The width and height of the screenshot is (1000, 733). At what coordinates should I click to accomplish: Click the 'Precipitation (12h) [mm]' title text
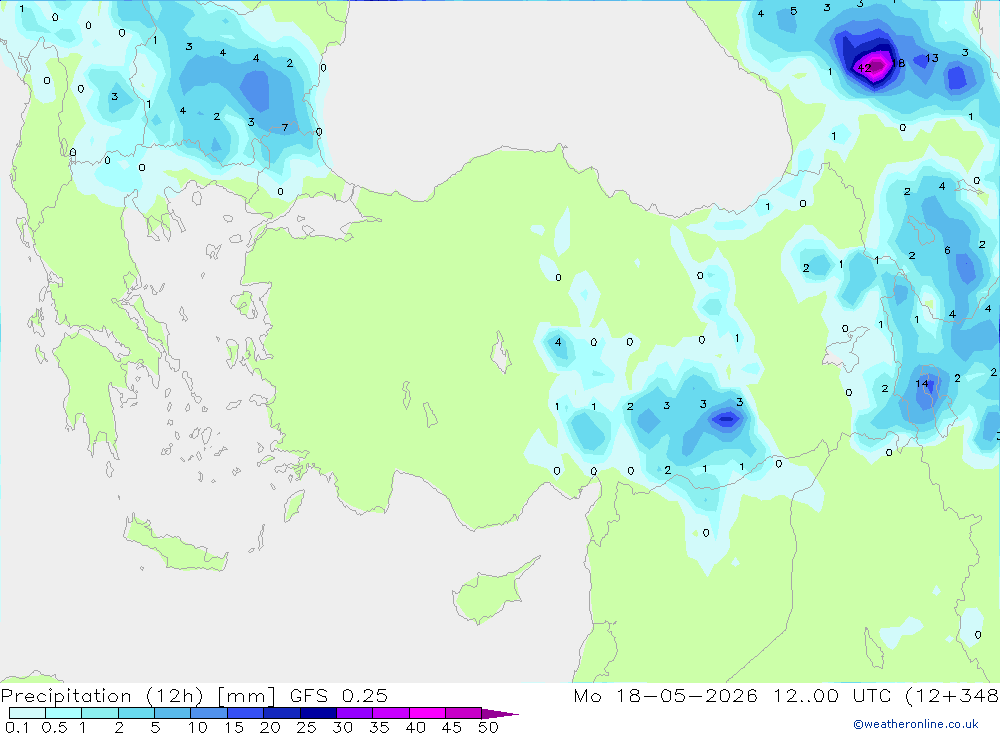pos(138,696)
